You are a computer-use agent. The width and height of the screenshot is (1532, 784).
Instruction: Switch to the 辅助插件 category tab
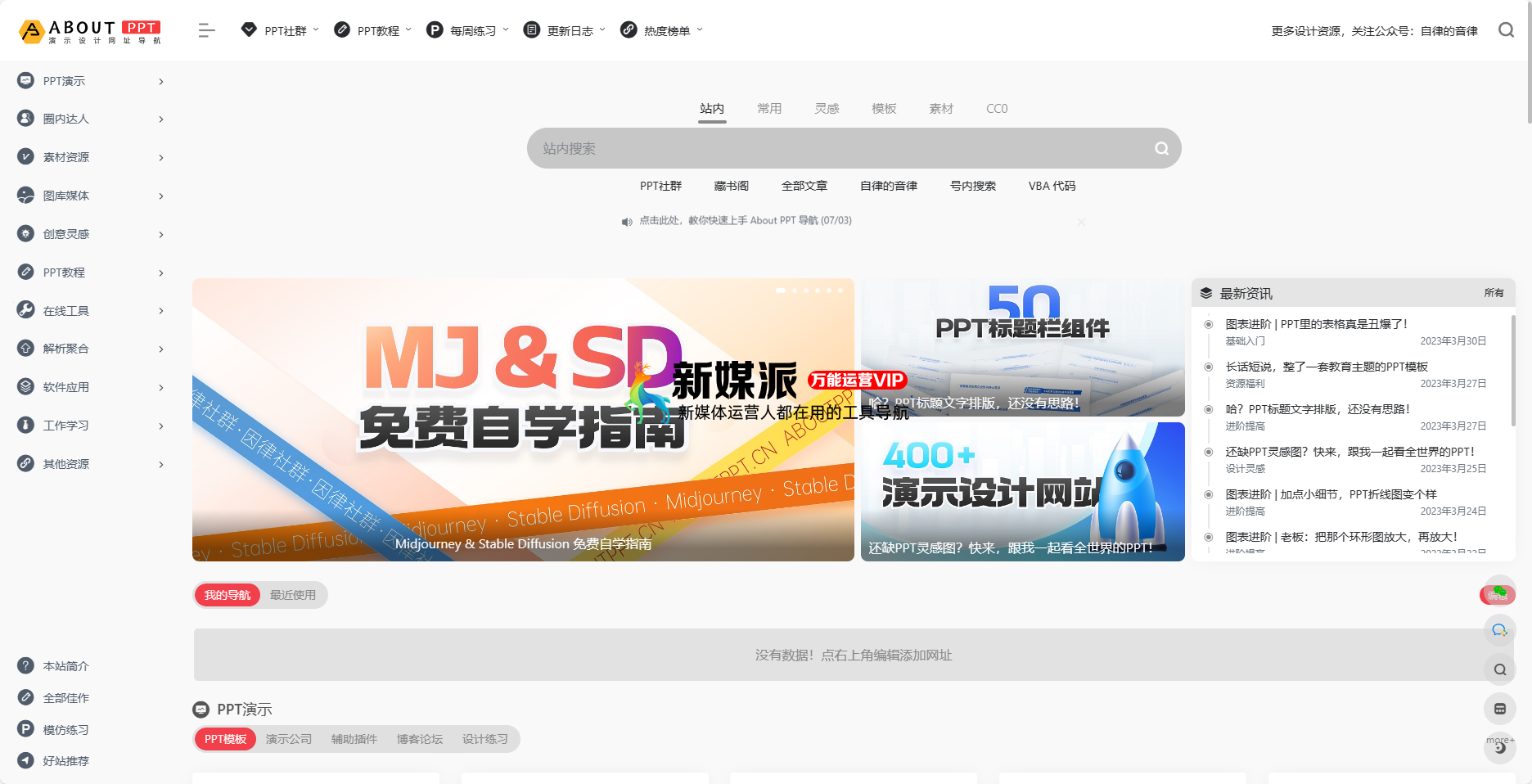[354, 739]
